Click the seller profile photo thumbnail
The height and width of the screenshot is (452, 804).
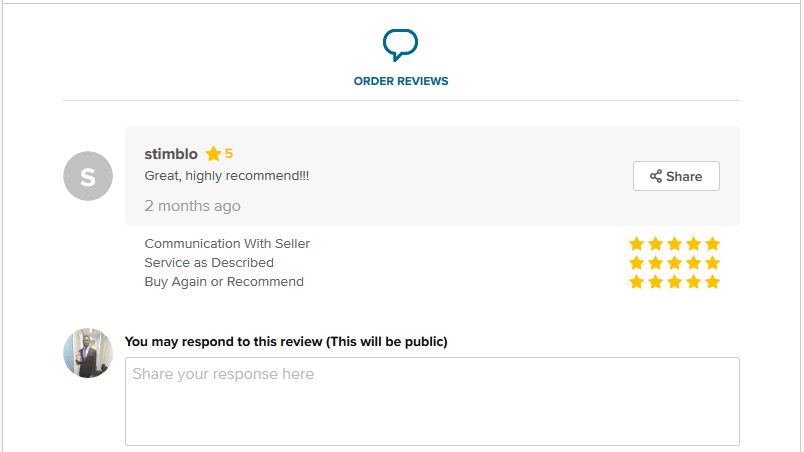(x=88, y=353)
